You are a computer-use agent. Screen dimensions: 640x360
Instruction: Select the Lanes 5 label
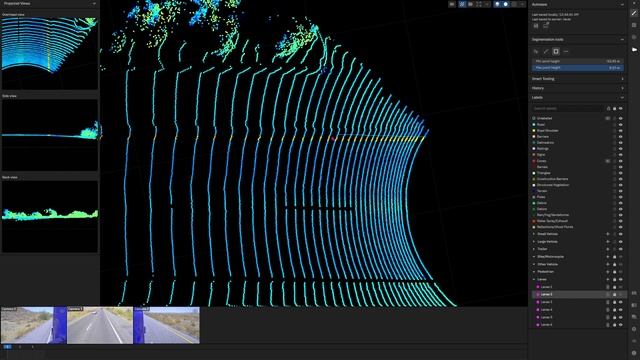point(547,318)
